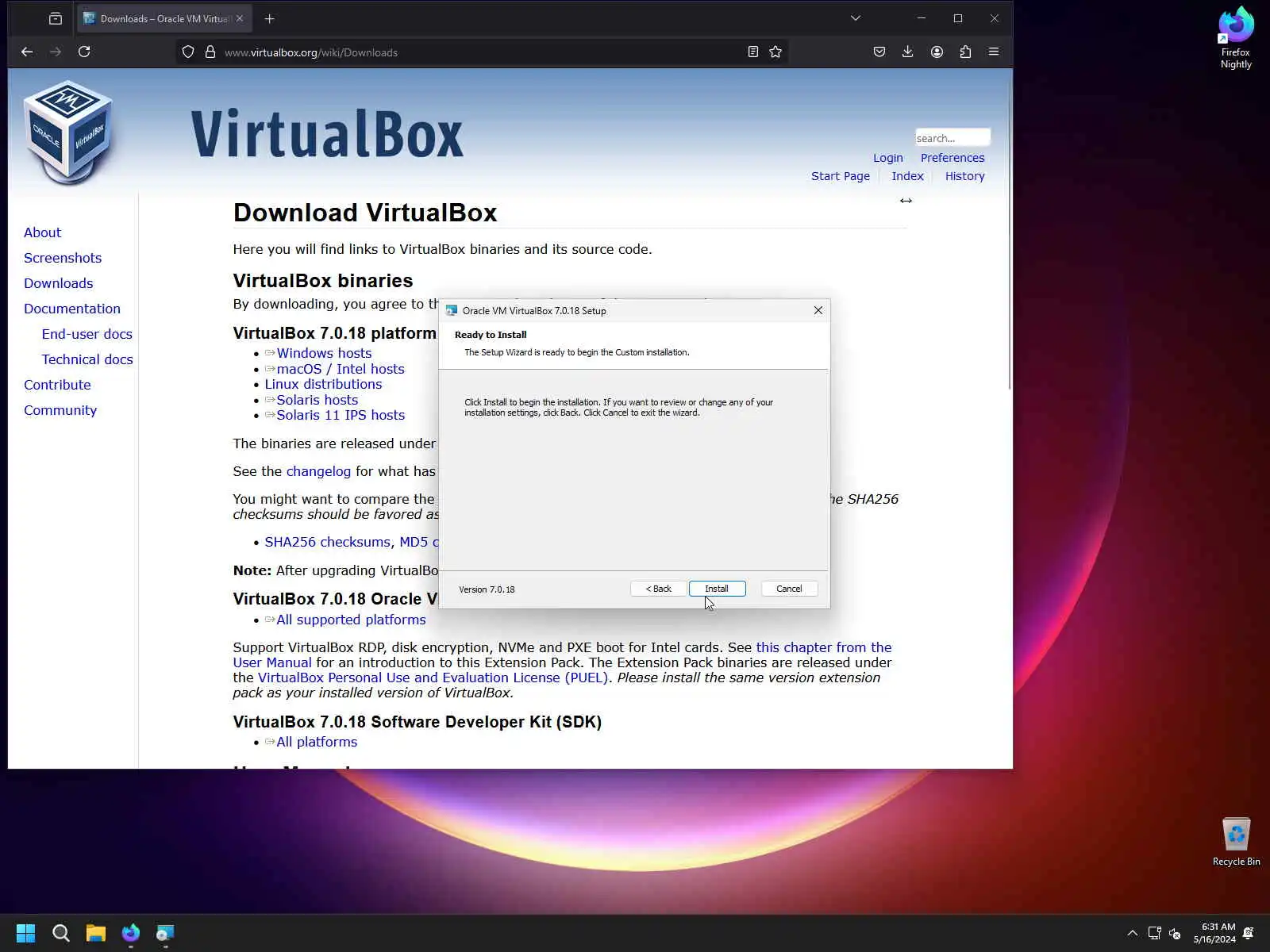1270x952 pixels.
Task: Open Screenshots in the sidebar
Action: (x=63, y=258)
